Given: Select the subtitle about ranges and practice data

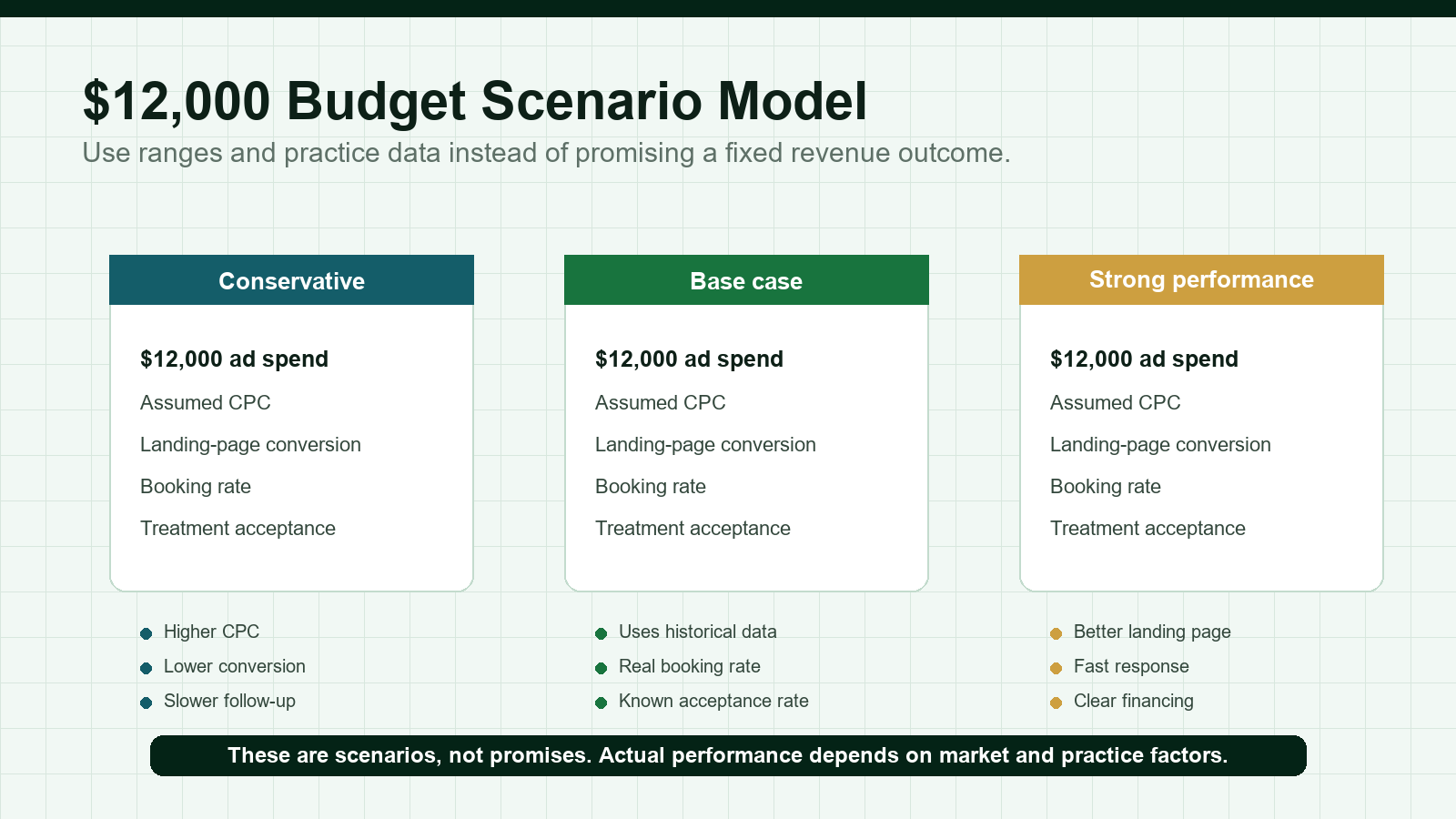Looking at the screenshot, I should click(546, 153).
